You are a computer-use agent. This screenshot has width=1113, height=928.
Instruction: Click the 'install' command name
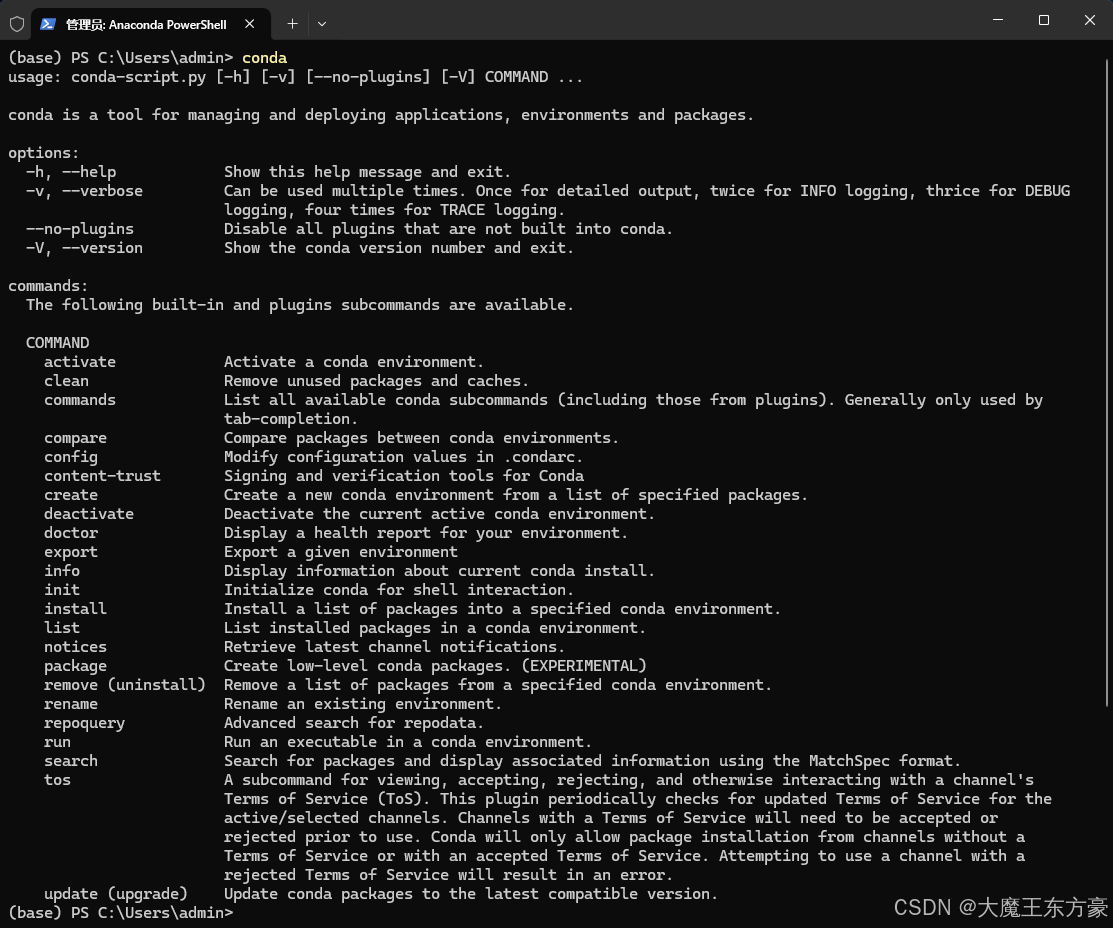[x=75, y=609]
